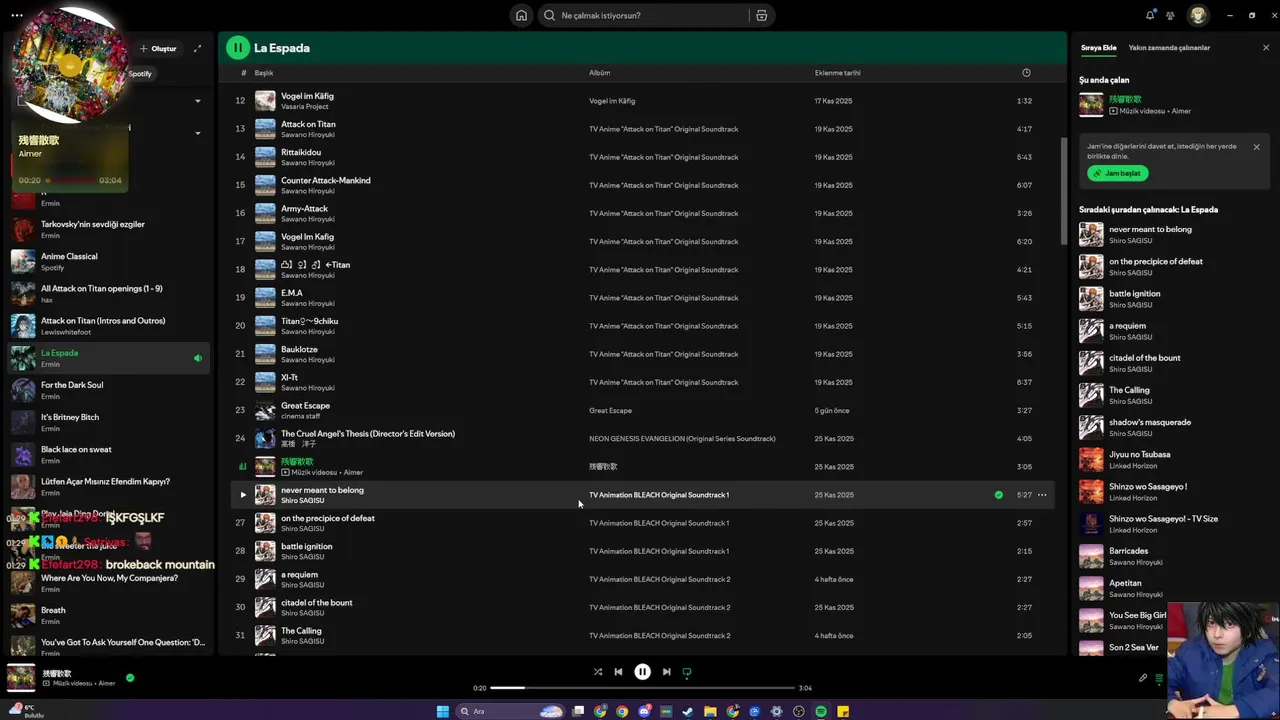Click the duration clock column icon
This screenshot has height=720, width=1280.
(x=1026, y=73)
